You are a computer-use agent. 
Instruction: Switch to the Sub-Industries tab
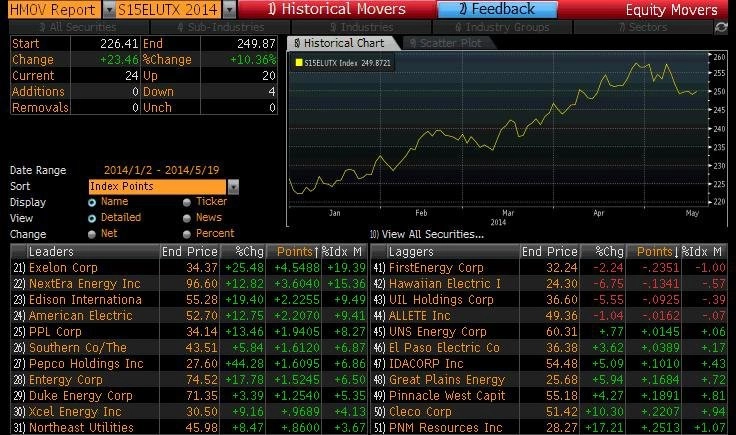coord(221,27)
